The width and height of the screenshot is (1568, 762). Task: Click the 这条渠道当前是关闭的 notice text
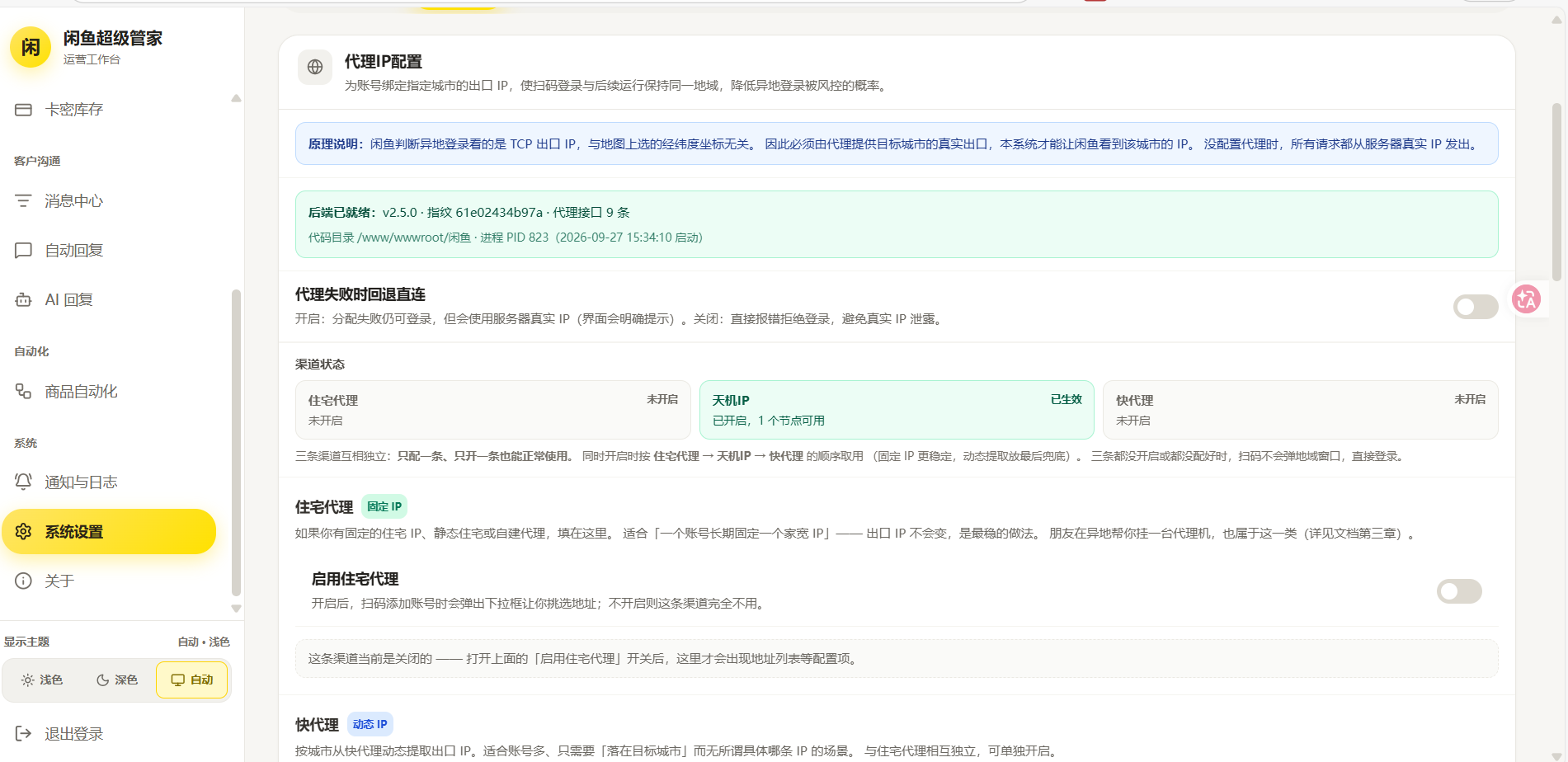pyautogui.click(x=585, y=659)
